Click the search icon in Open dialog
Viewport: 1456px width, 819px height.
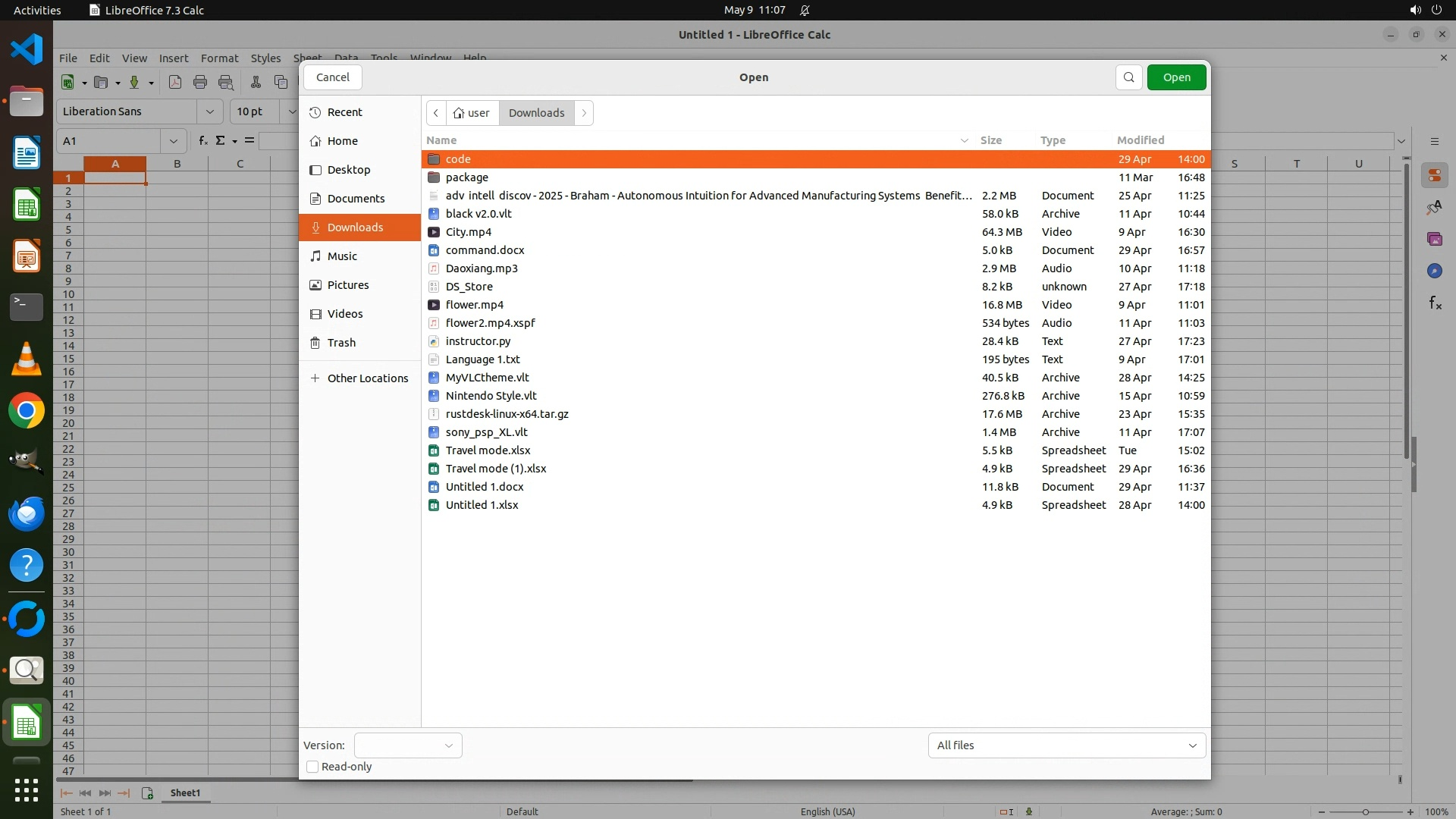[x=1128, y=77]
